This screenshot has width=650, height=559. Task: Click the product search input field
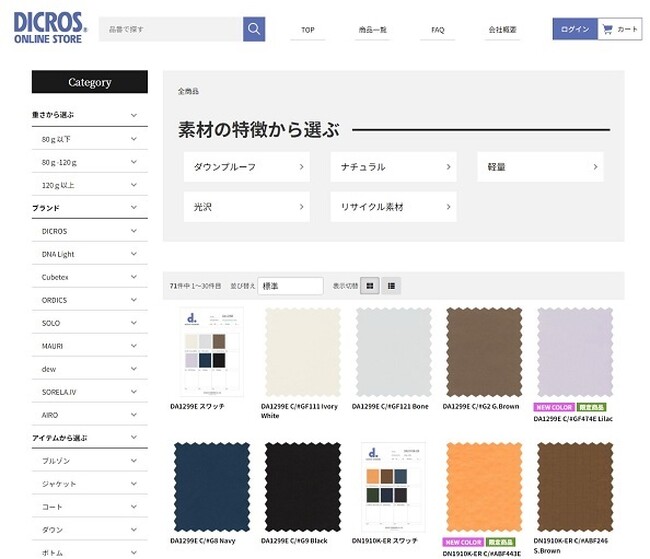point(171,29)
